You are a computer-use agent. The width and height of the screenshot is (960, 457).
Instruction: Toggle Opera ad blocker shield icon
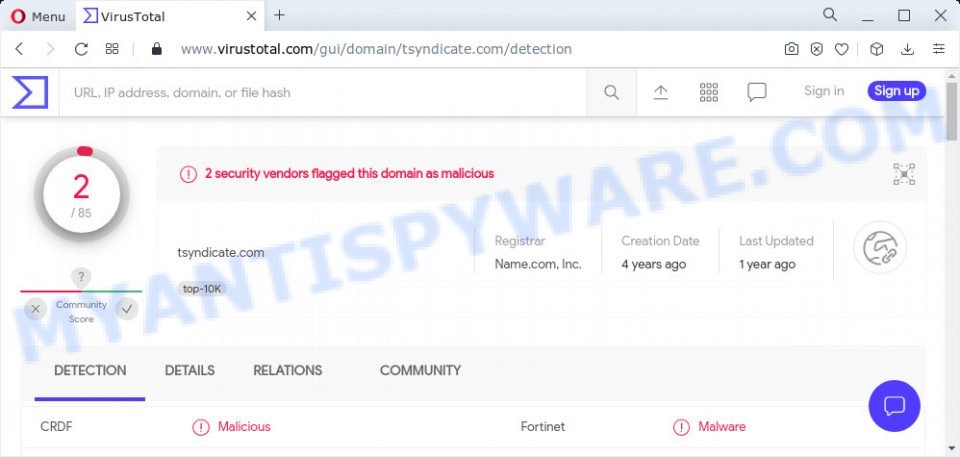click(817, 49)
